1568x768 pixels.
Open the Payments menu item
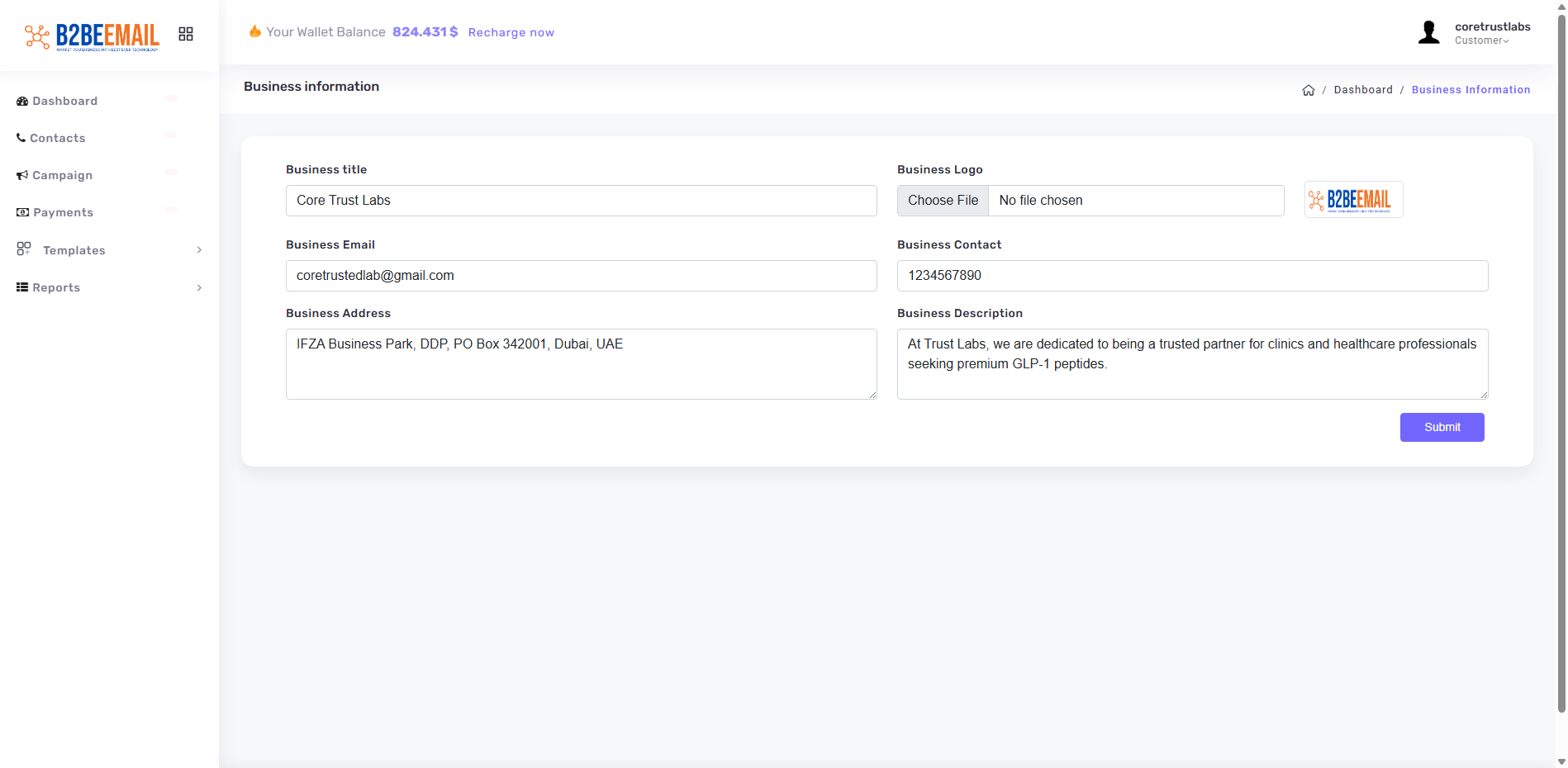pos(63,212)
